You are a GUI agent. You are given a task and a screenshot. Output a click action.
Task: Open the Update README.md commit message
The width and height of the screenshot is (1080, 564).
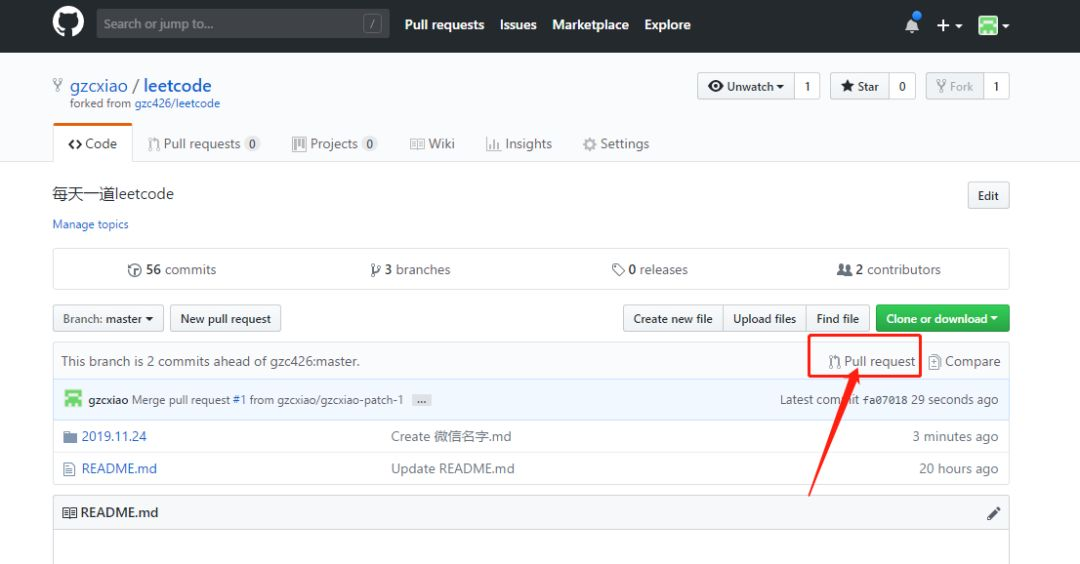(x=453, y=468)
